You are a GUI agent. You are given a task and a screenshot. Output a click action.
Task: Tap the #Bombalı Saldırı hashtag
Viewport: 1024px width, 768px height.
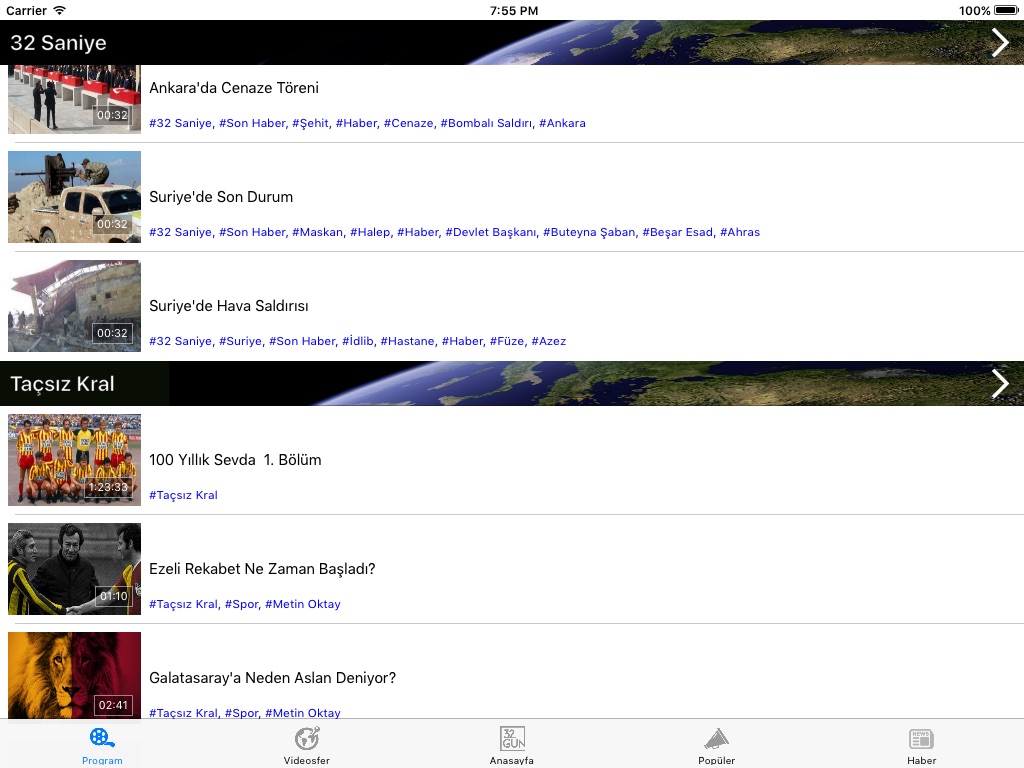(x=486, y=123)
